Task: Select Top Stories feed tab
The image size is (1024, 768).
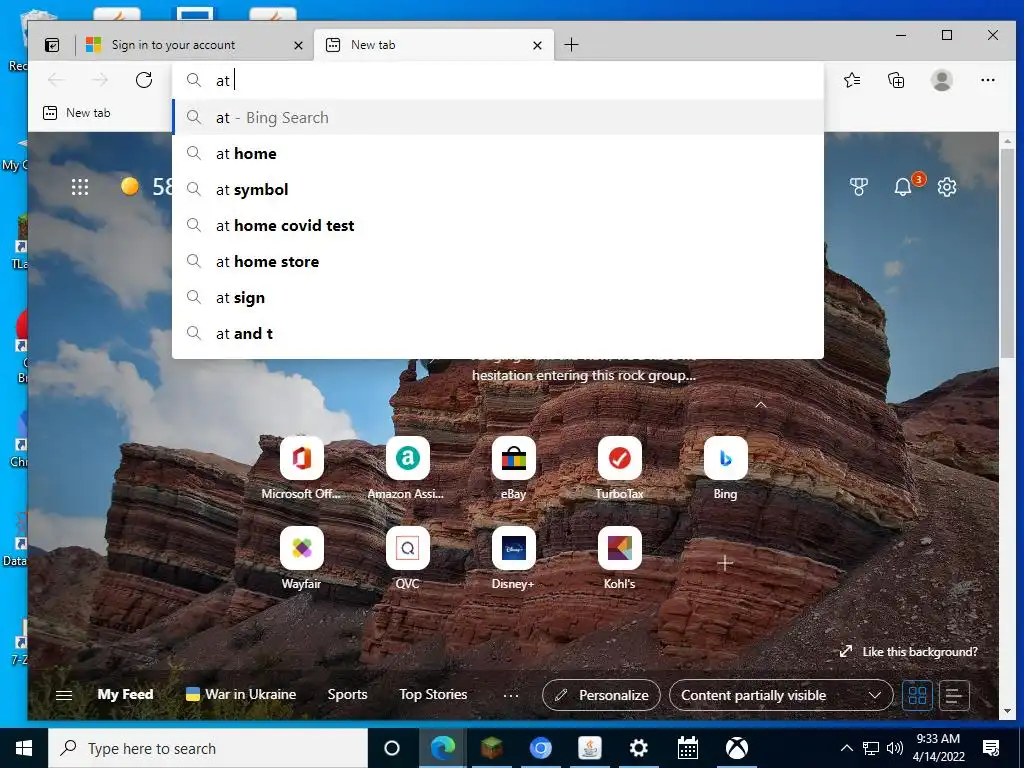Action: (x=433, y=694)
